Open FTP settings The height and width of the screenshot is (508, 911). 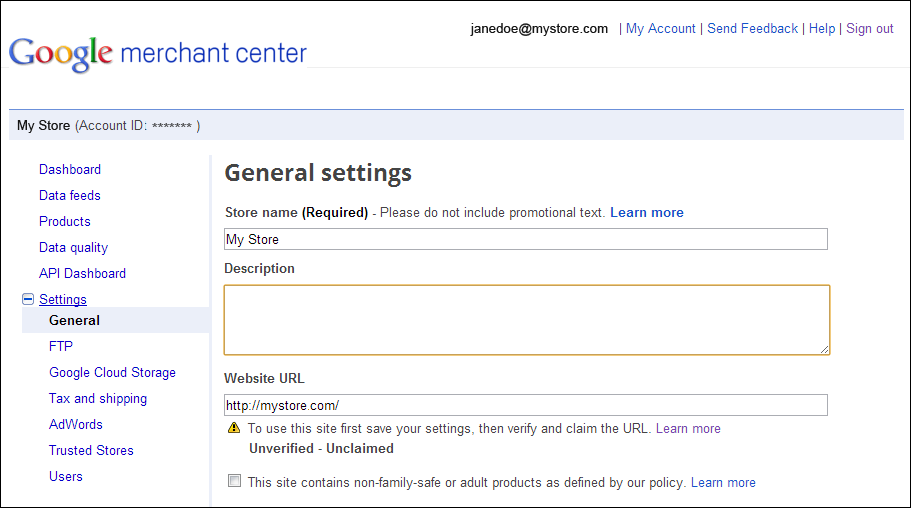60,346
